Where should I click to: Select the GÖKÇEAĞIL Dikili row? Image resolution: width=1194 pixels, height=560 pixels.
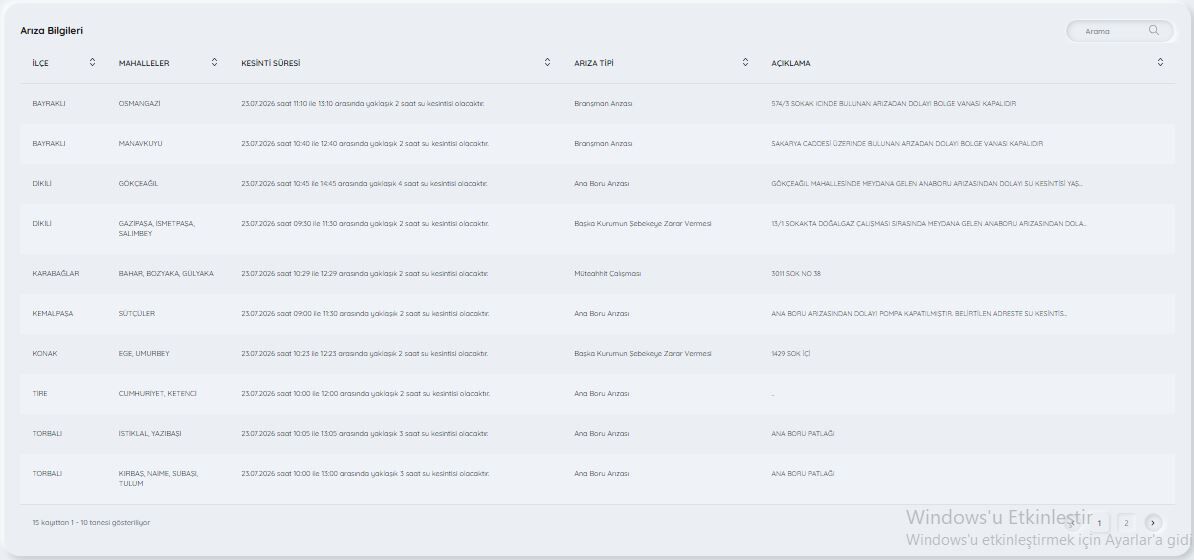(x=597, y=184)
